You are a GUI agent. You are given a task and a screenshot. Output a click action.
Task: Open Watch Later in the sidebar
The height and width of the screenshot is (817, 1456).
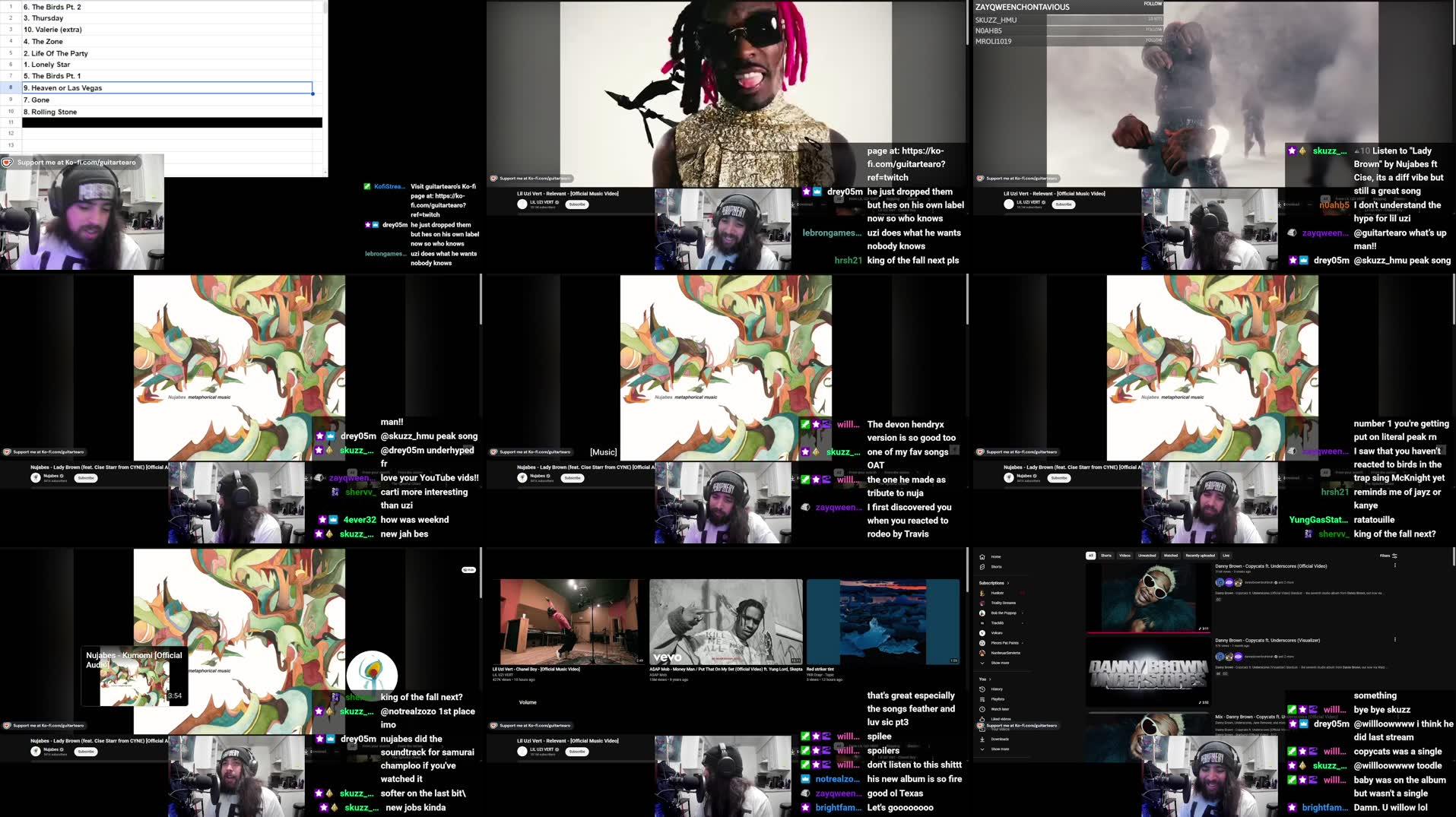1000,709
